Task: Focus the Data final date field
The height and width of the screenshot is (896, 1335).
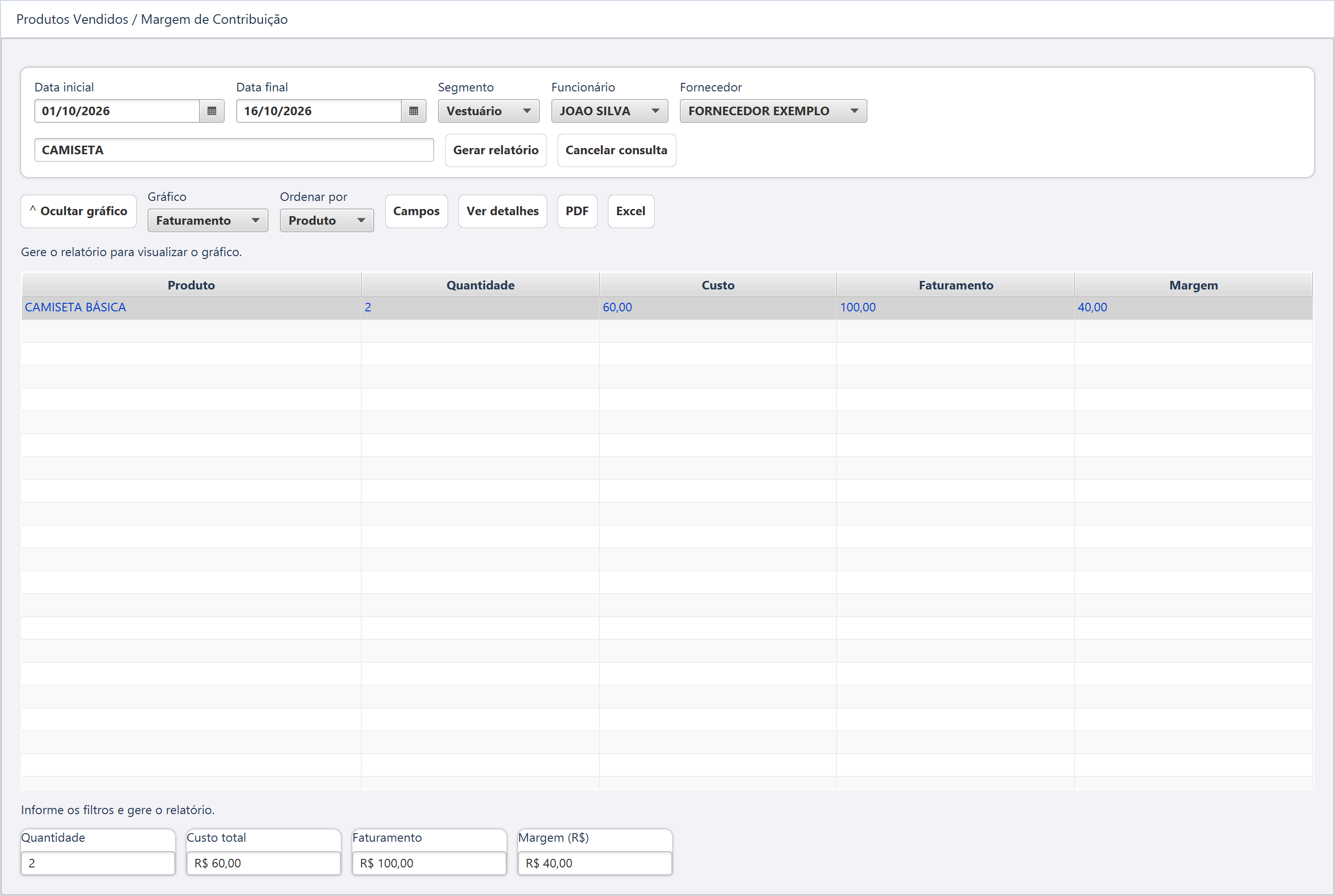Action: click(319, 111)
